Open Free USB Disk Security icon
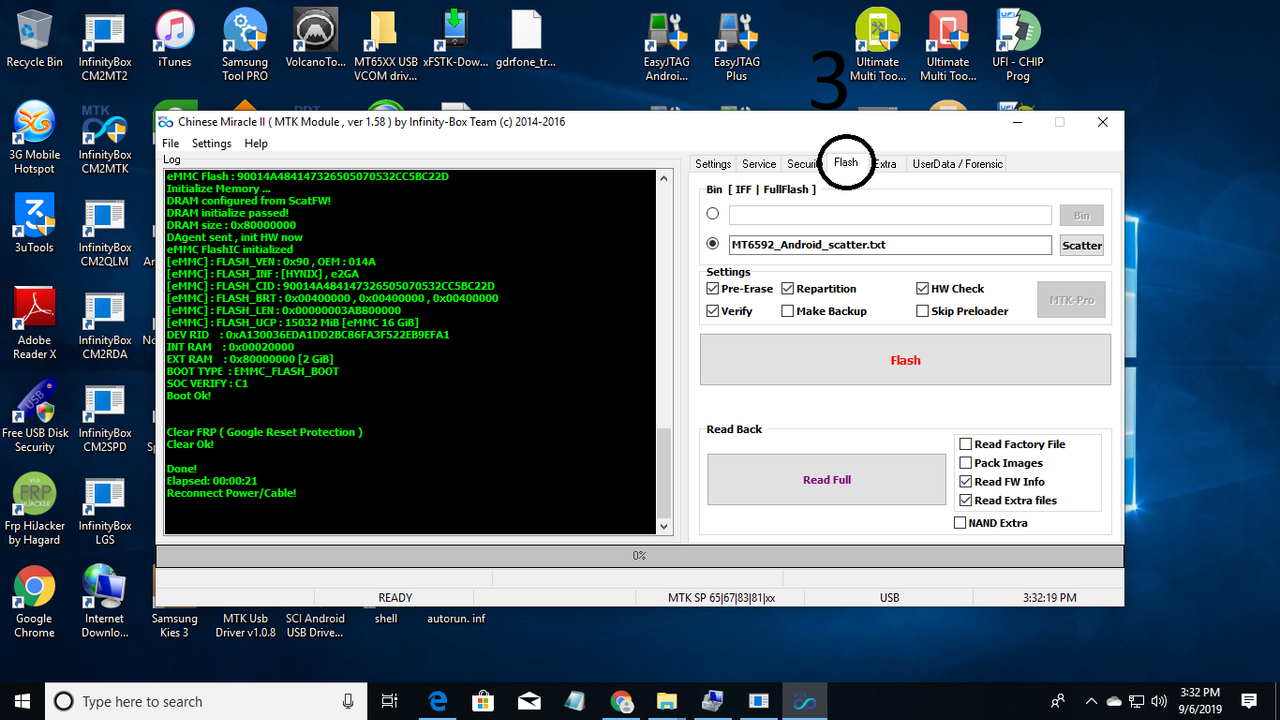 pyautogui.click(x=34, y=416)
